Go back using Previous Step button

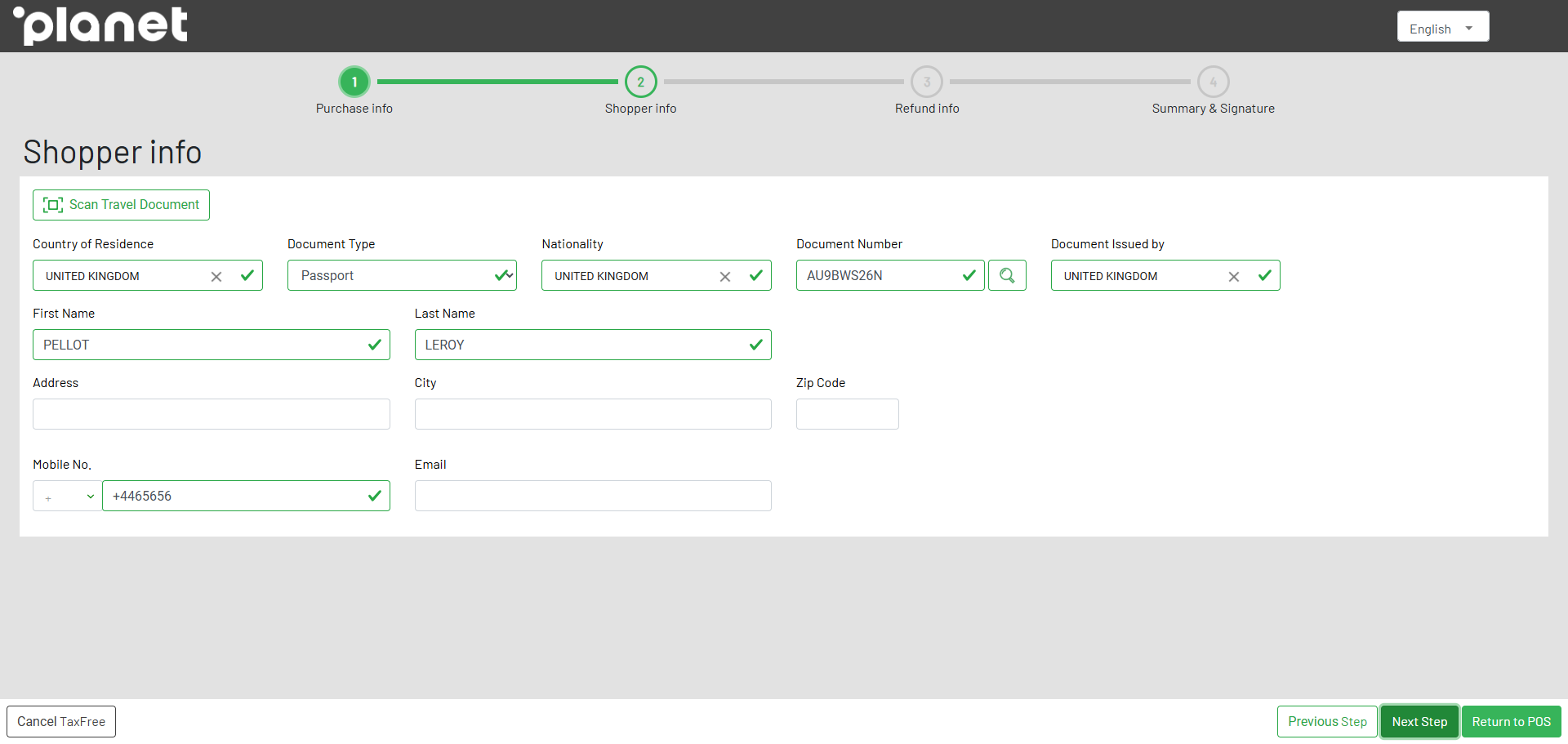pyautogui.click(x=1326, y=722)
